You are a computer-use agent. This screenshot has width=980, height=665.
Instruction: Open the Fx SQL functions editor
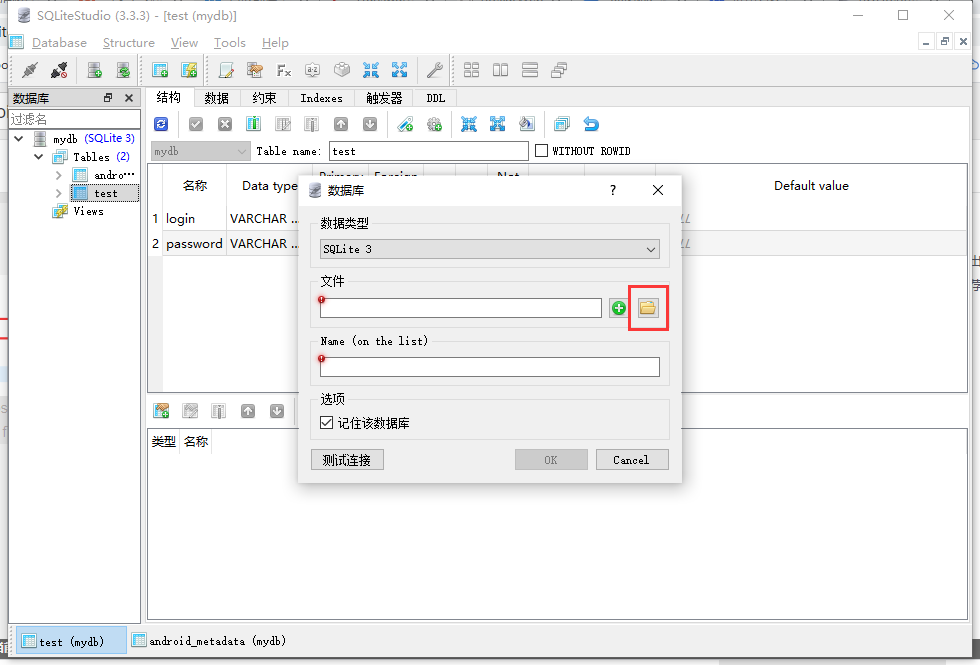[284, 70]
